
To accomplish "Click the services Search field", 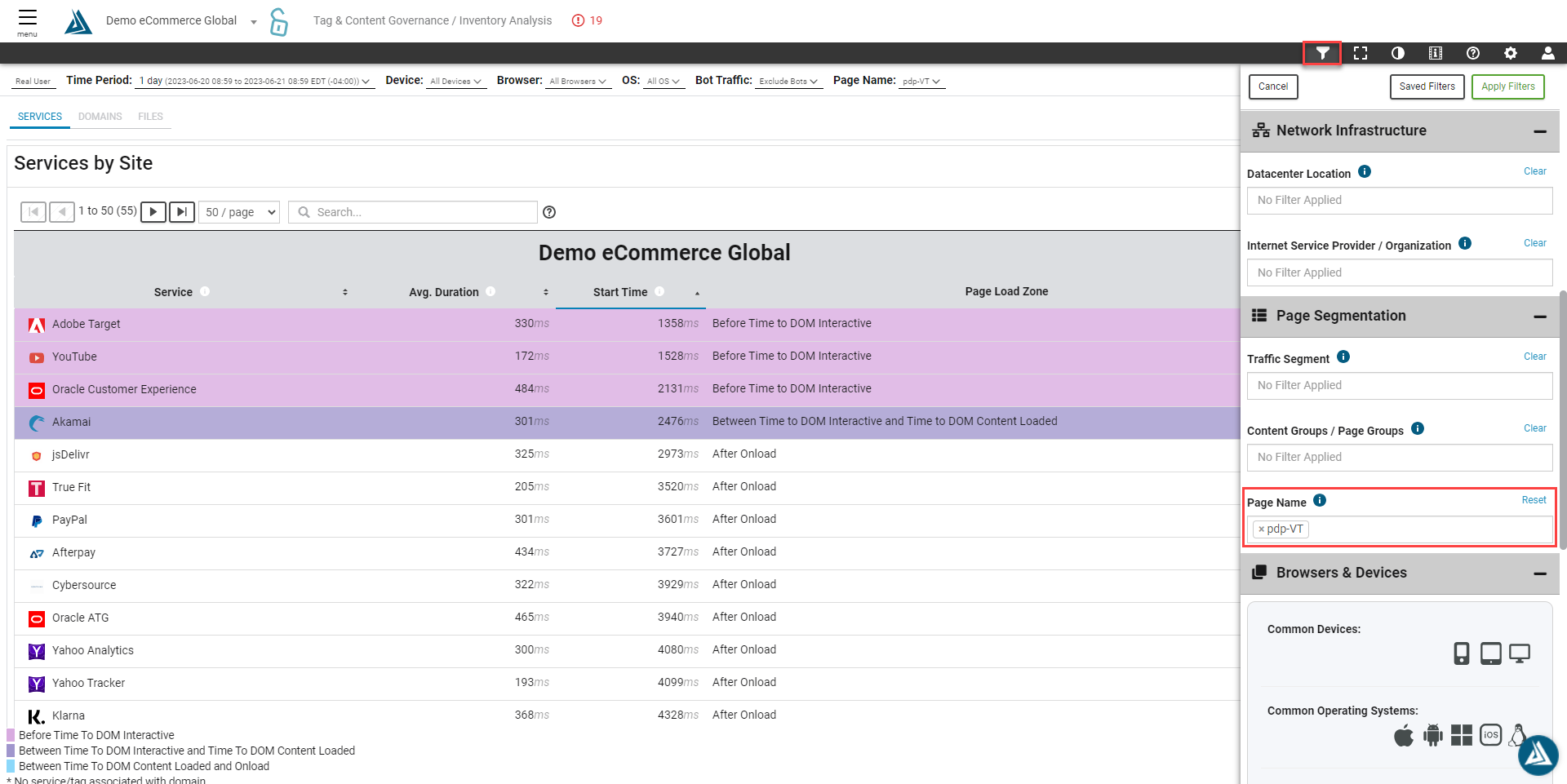I will [x=413, y=212].
